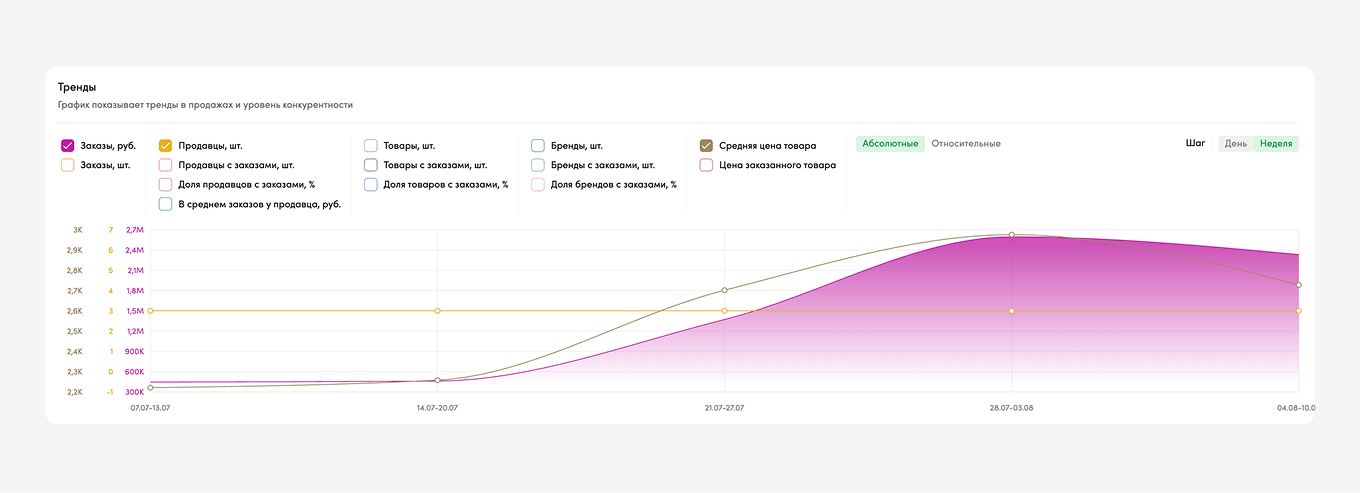
Task: Switch to "Абсолютные" values mode
Action: click(890, 144)
